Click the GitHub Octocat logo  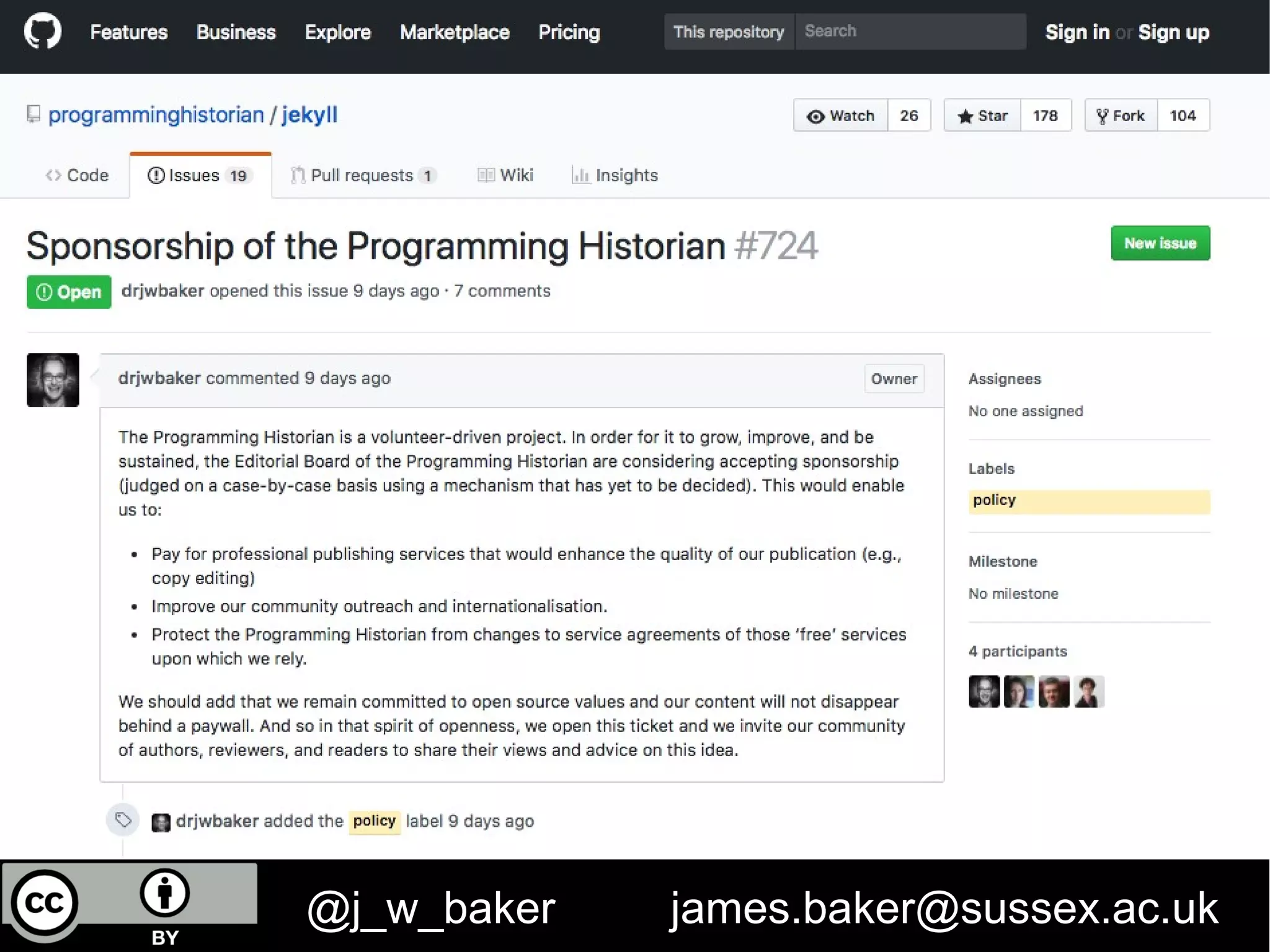pos(43,31)
